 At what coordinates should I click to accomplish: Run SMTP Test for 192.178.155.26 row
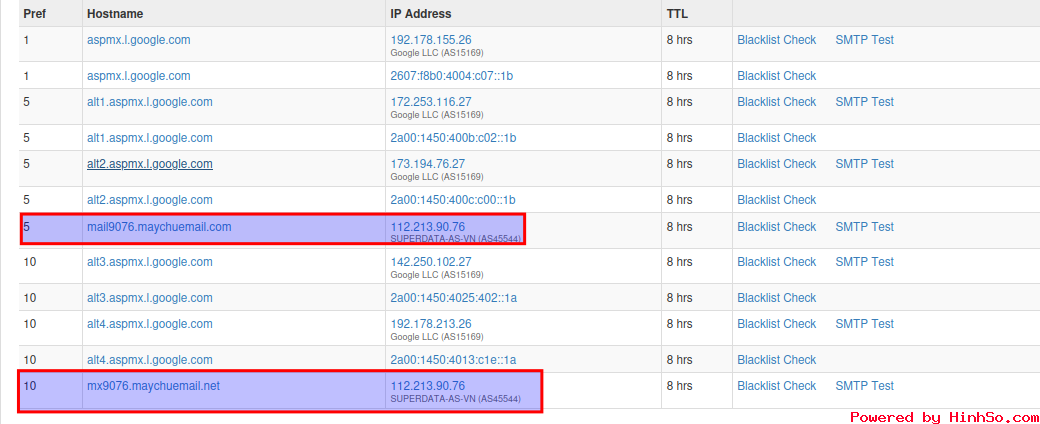click(x=864, y=40)
